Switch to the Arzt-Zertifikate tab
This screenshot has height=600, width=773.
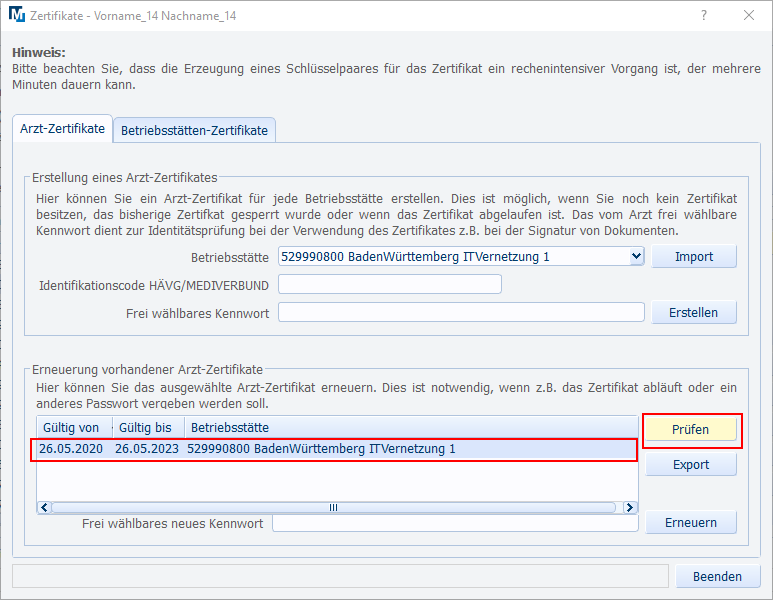click(62, 129)
